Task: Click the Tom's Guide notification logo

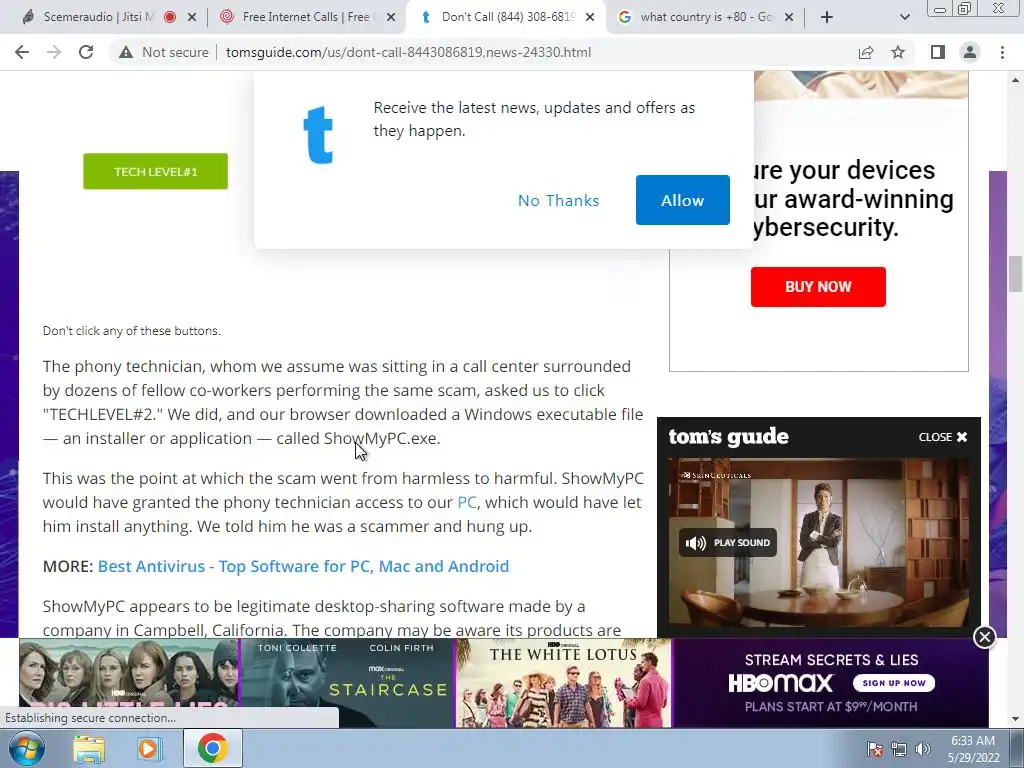Action: point(319,134)
